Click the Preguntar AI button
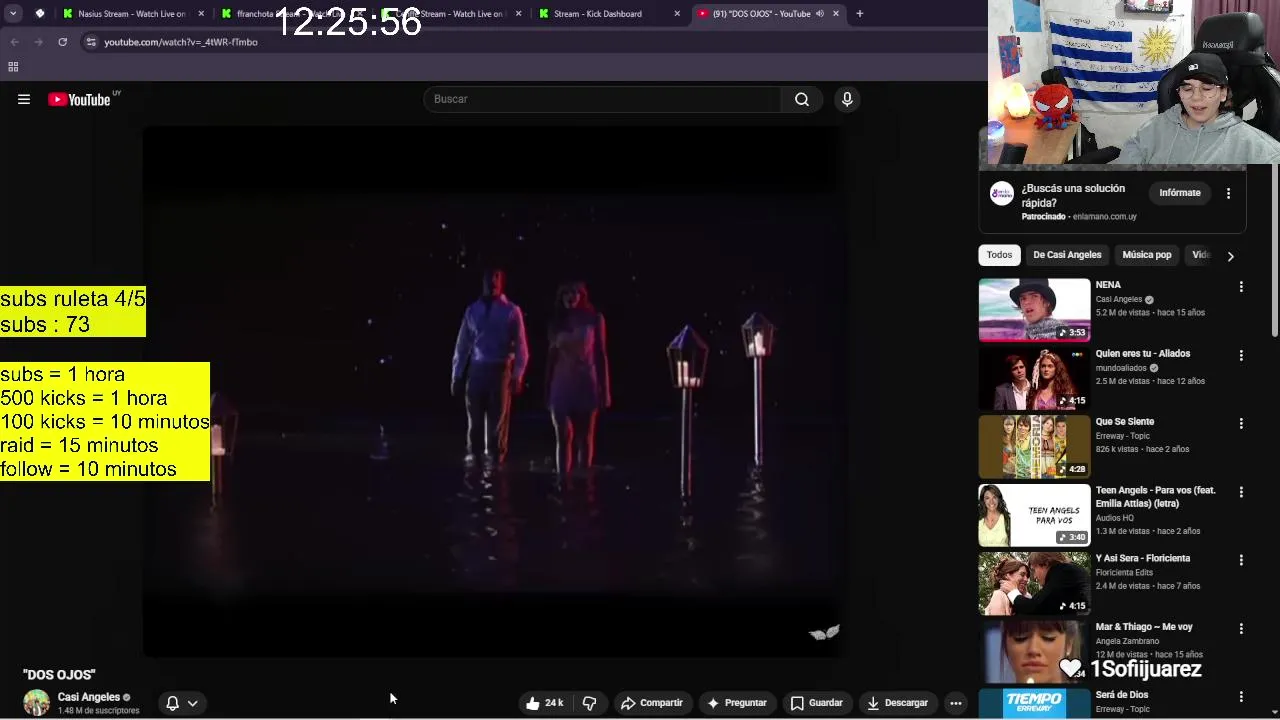 pyautogui.click(x=737, y=703)
